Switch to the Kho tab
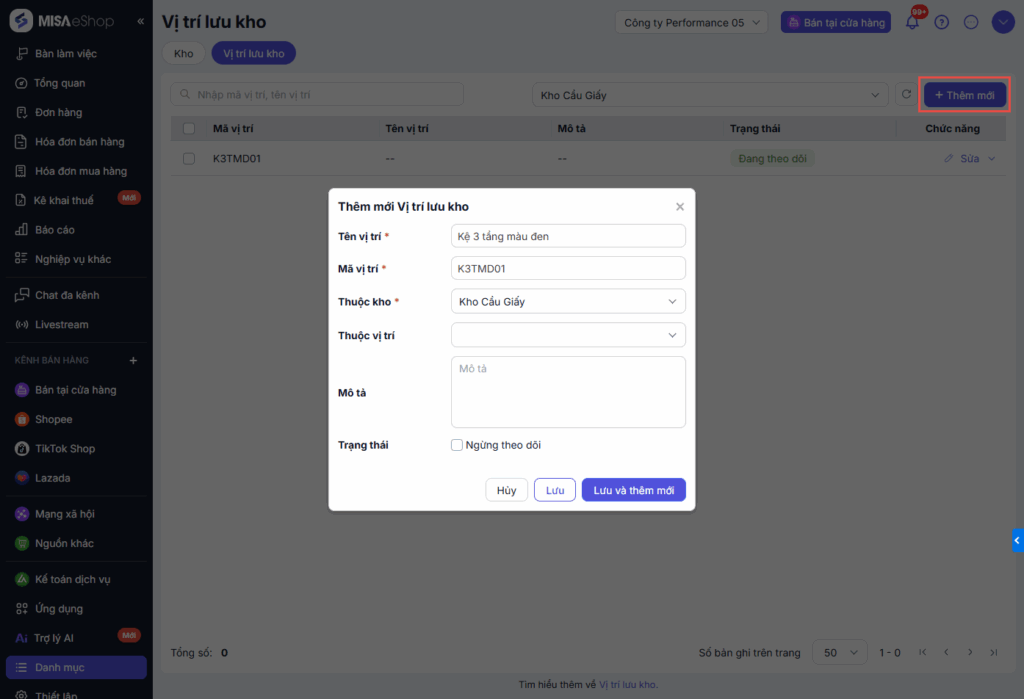1024x699 pixels. point(183,53)
